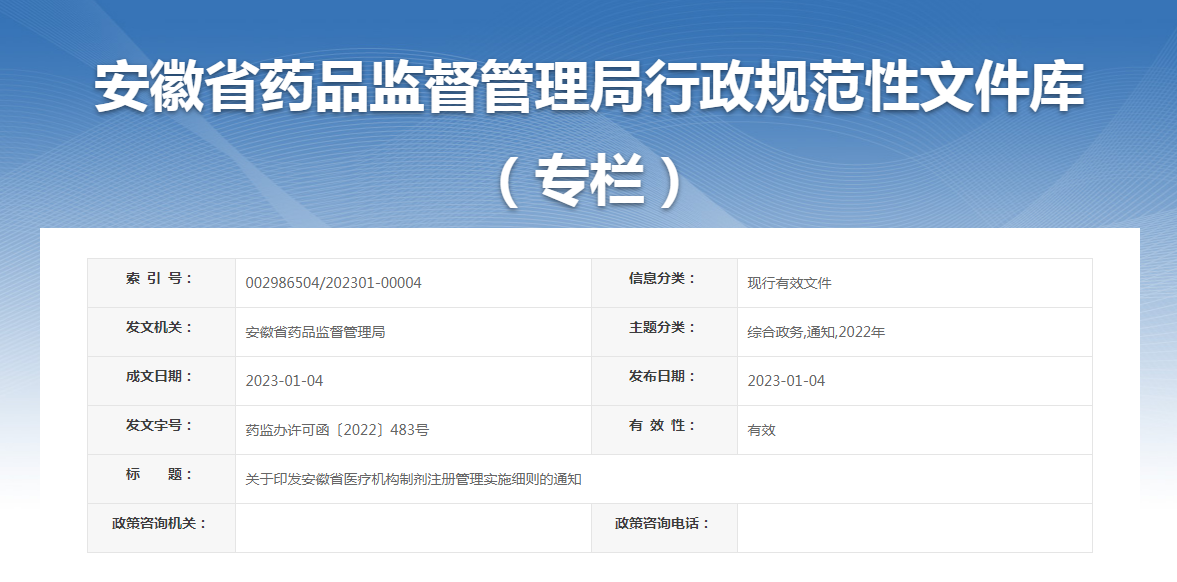Click the 索引号 label cell
Screen dimensions: 1177x582
pyautogui.click(x=161, y=283)
